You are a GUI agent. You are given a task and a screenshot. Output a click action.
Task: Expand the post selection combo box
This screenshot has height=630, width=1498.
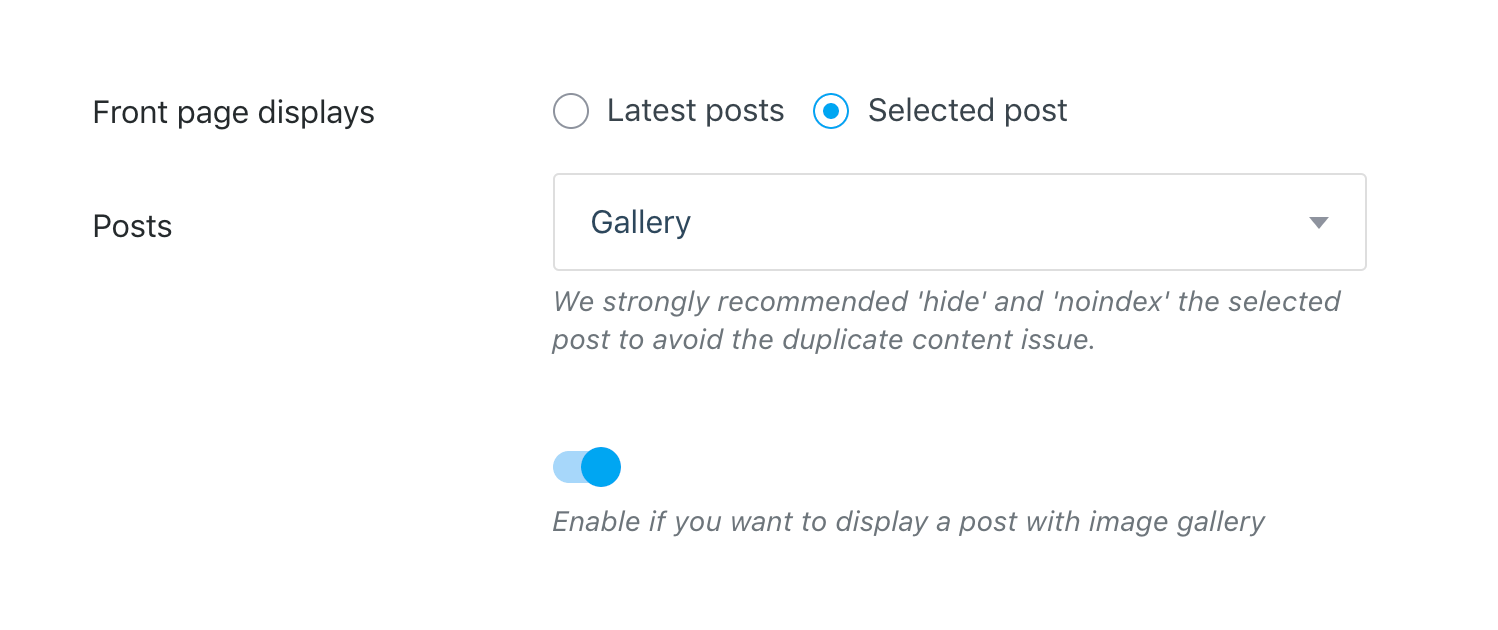(x=959, y=222)
